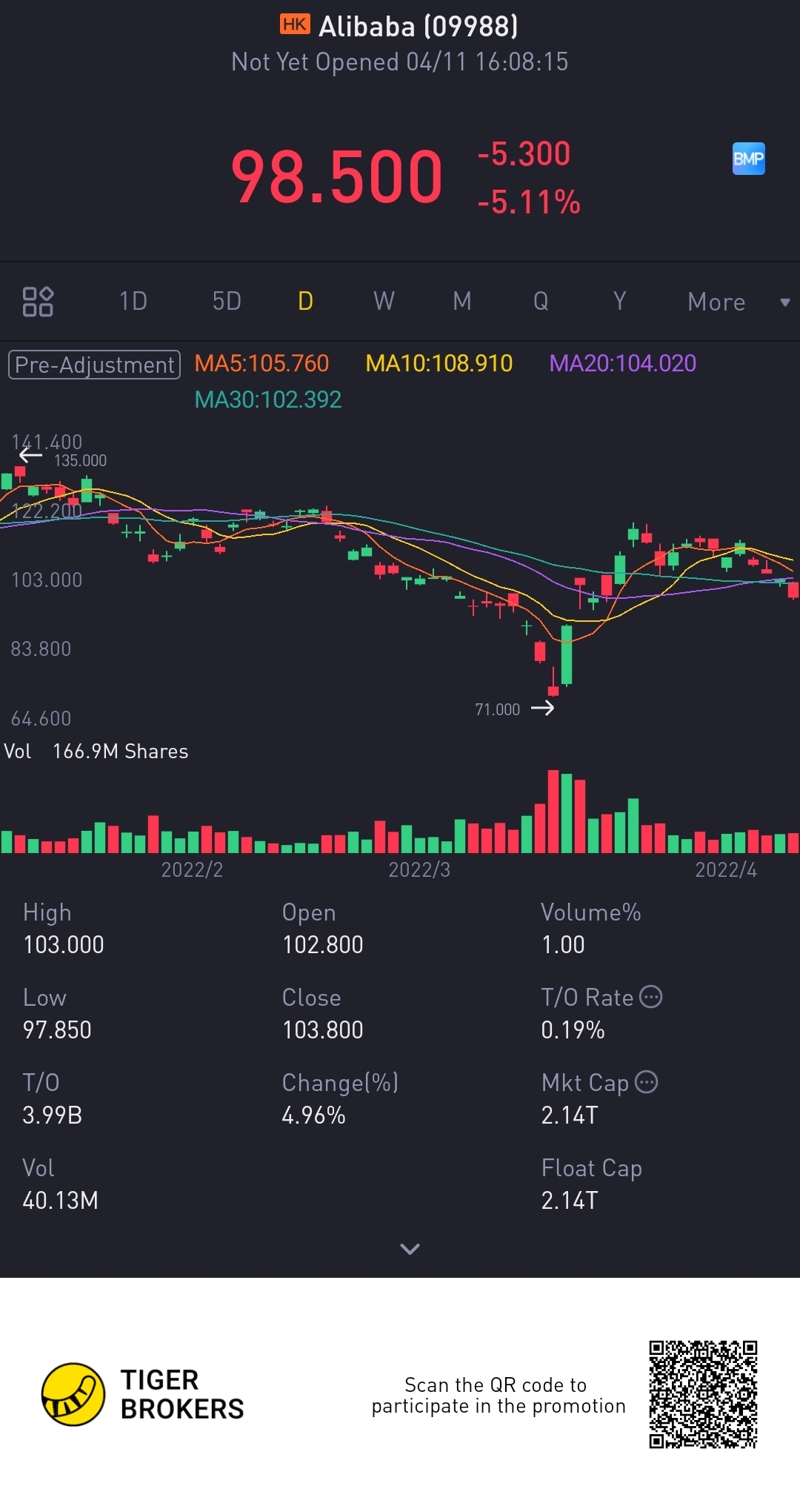Select the weekly W chart tab
This screenshot has height=1512, width=800.
click(x=384, y=302)
